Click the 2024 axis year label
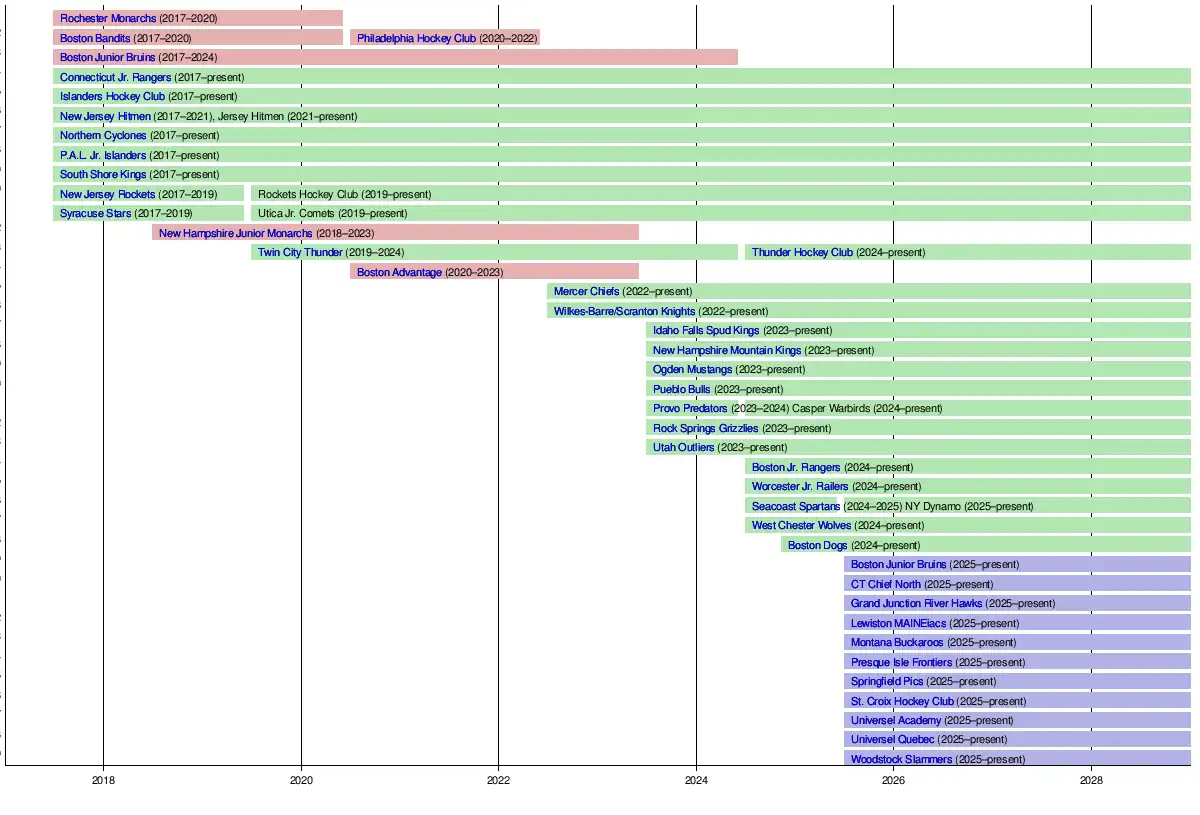The height and width of the screenshot is (815, 1200). pyautogui.click(x=696, y=780)
